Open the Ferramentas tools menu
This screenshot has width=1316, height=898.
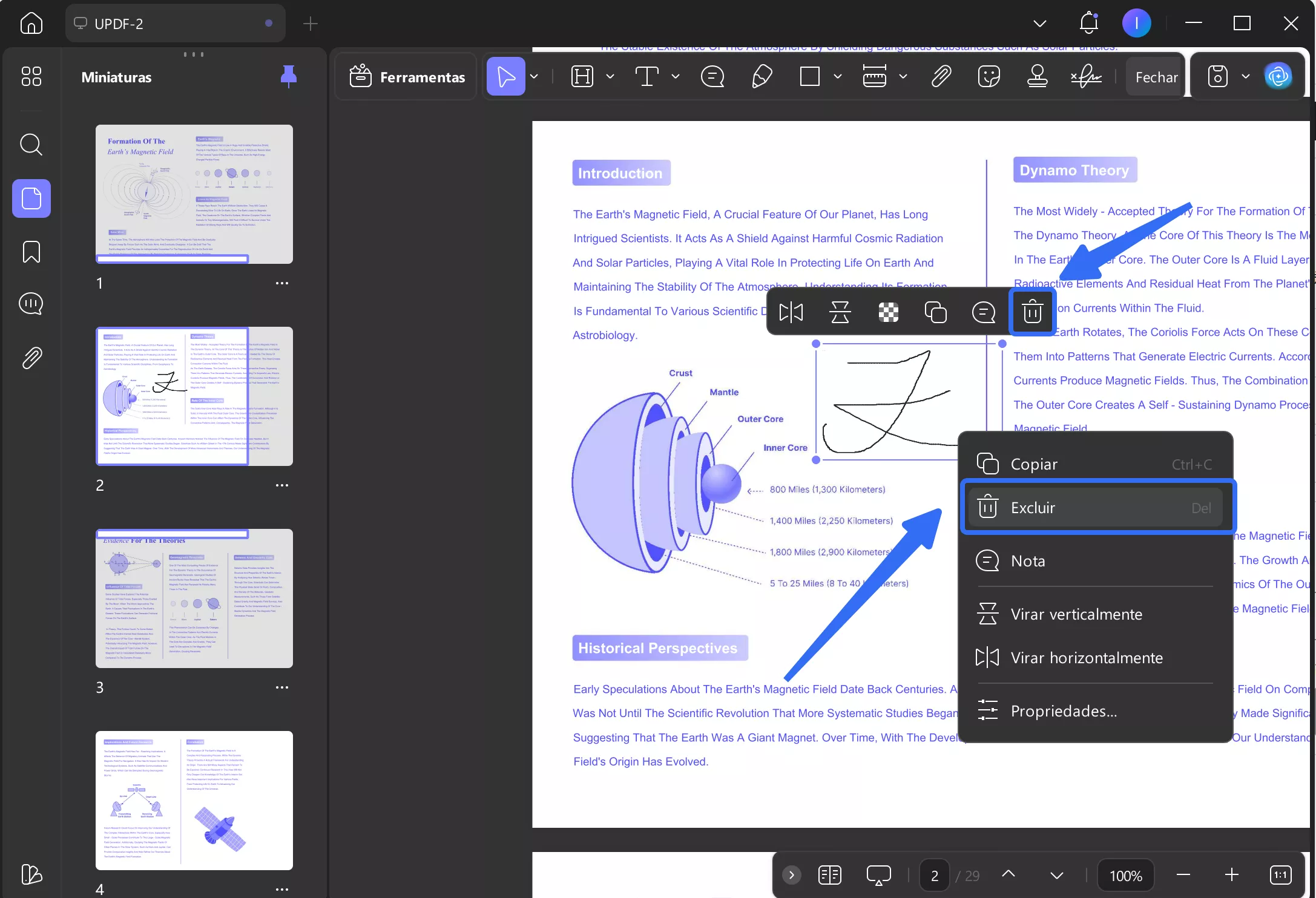407,77
